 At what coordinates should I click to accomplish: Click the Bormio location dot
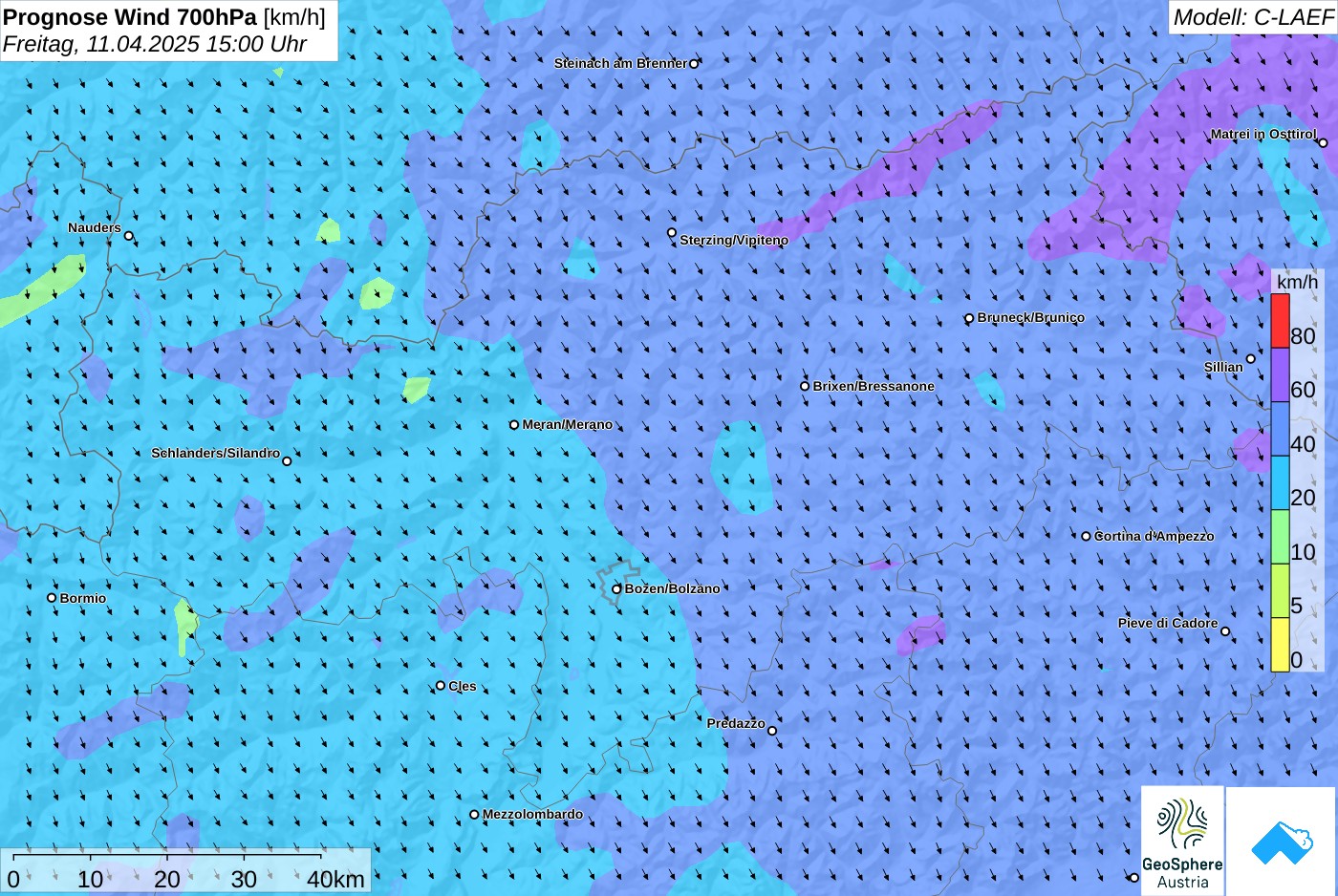click(52, 598)
